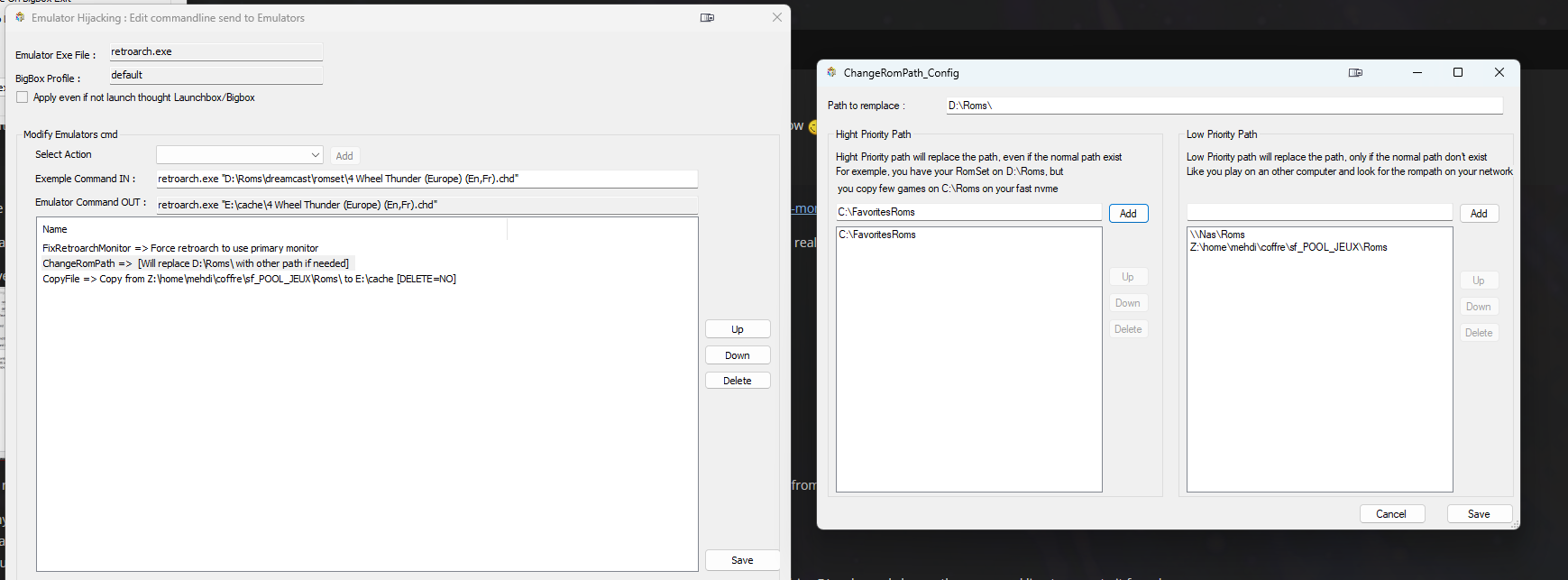The image size is (1568, 580).
Task: Select the ChangeRomPath action row
Action: click(196, 263)
